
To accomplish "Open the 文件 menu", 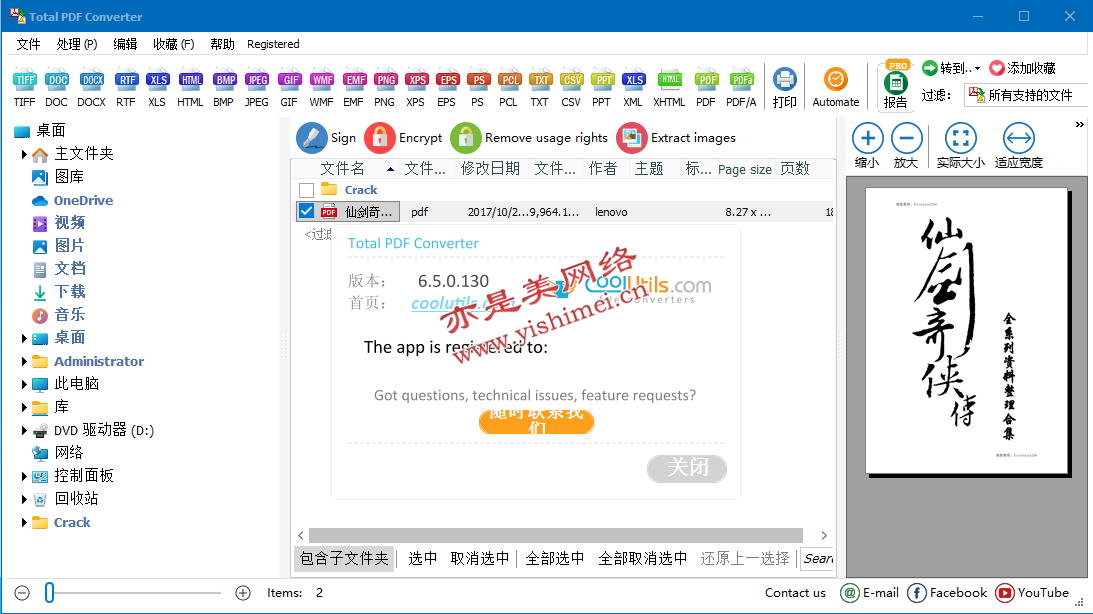I will pos(29,44).
